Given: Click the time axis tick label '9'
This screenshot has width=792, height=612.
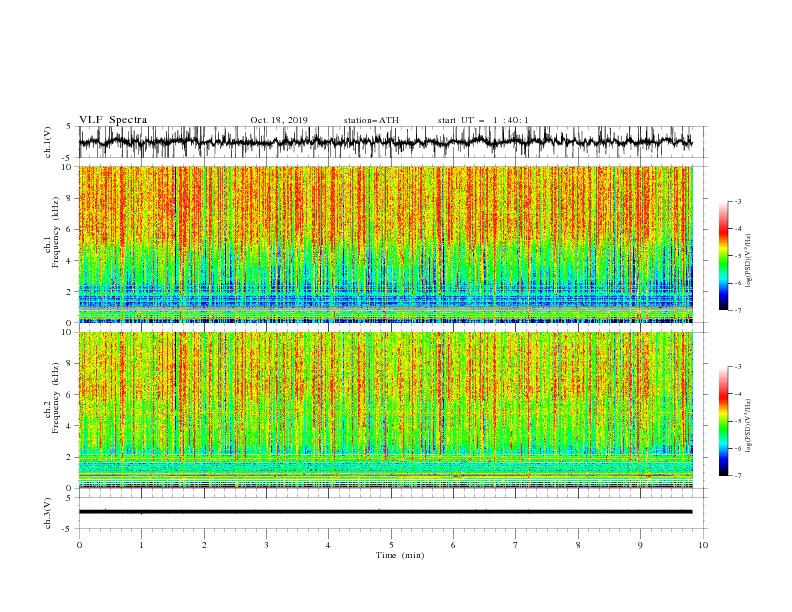Looking at the screenshot, I should (x=640, y=545).
